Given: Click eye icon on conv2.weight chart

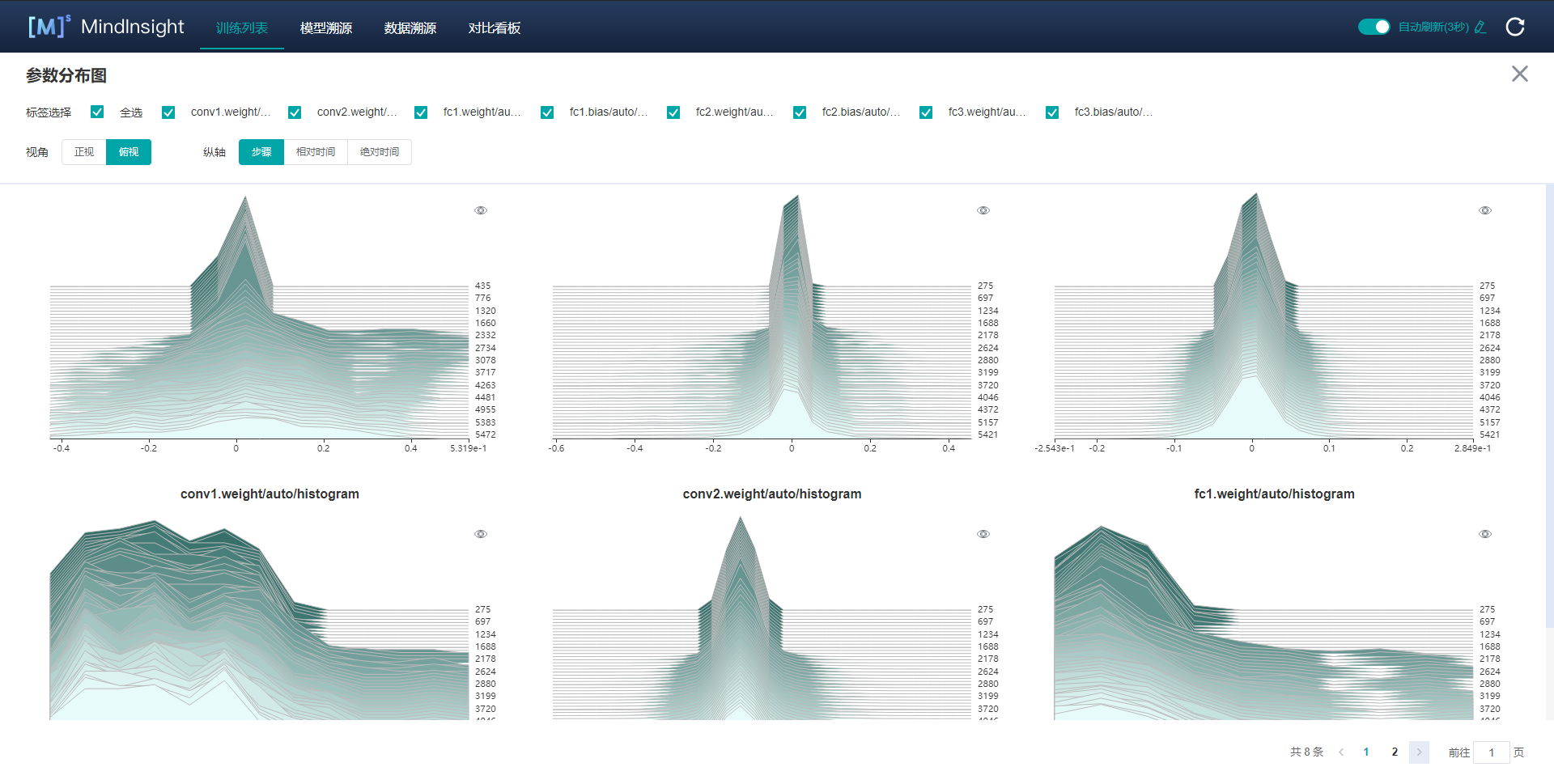Looking at the screenshot, I should [983, 210].
